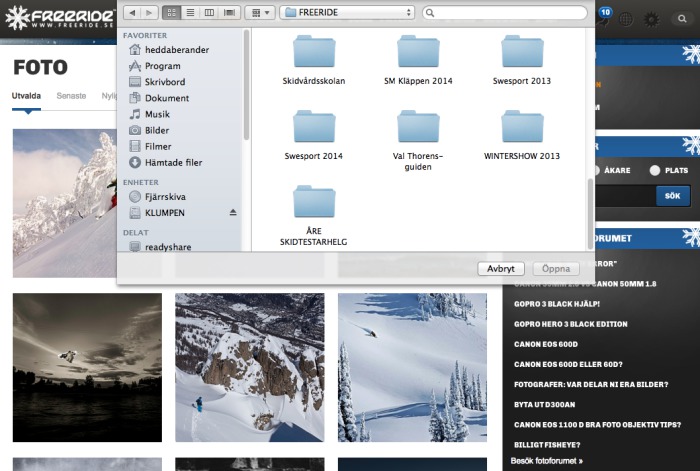Open the Utvalda photo tab

(x=26, y=94)
